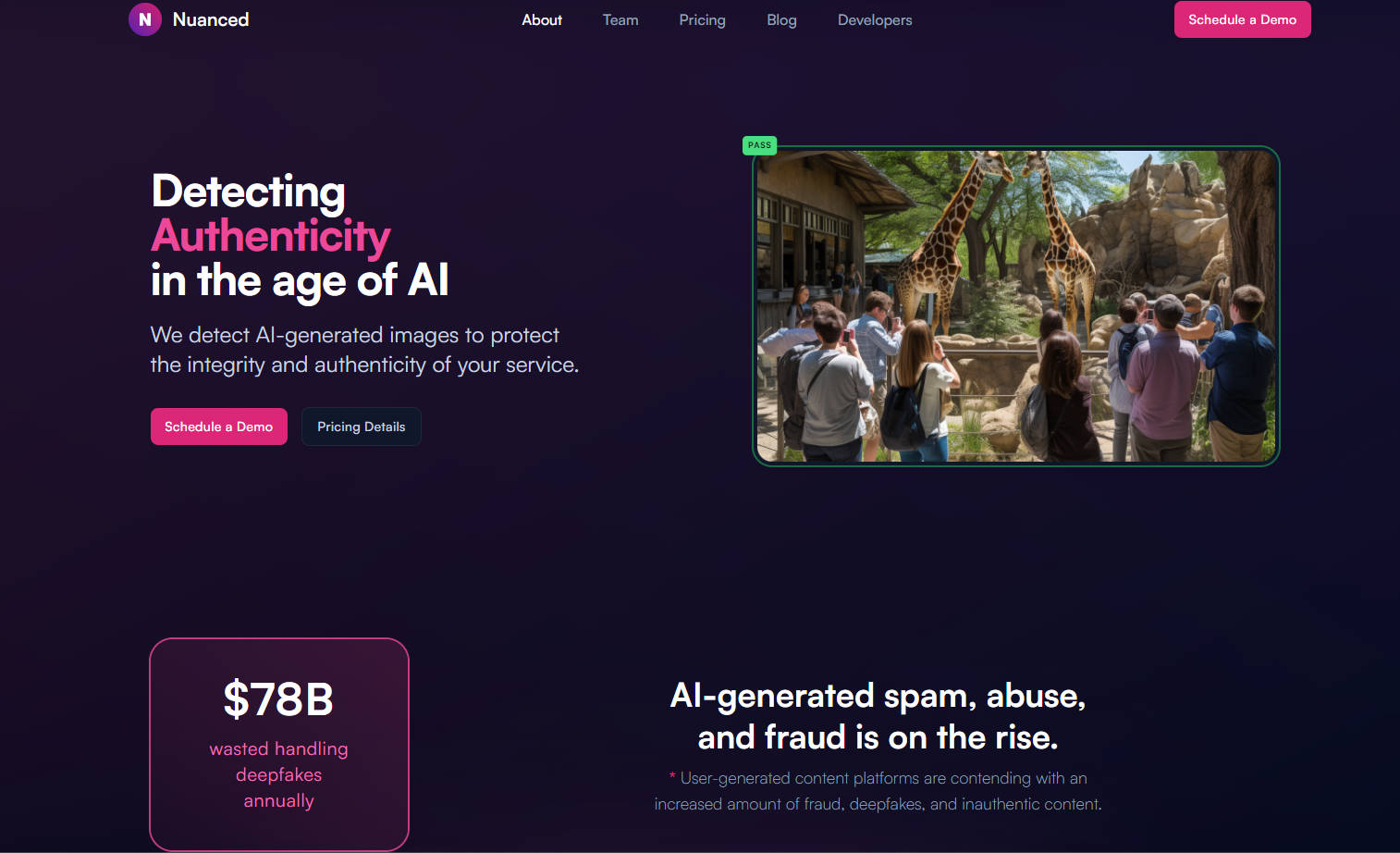Open Pricing Details
Viewport: 1400px width, 853px height.
[362, 426]
